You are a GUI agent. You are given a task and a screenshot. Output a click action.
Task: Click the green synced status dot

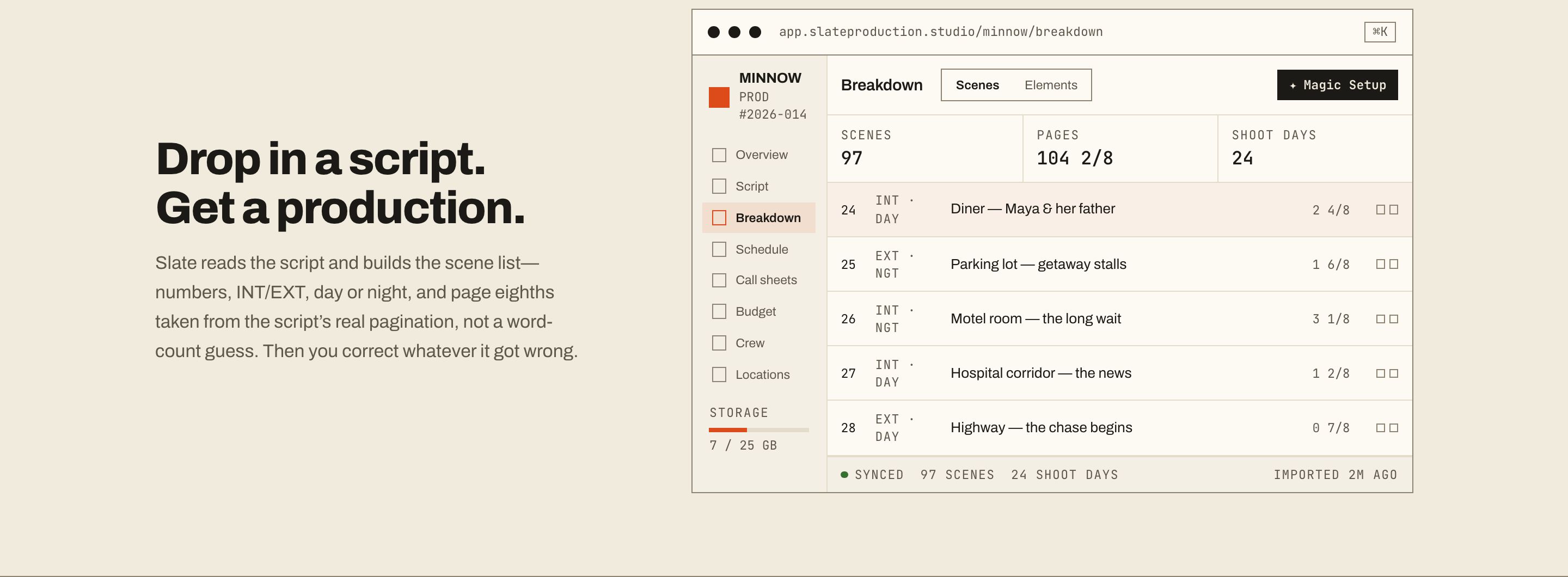(x=844, y=475)
